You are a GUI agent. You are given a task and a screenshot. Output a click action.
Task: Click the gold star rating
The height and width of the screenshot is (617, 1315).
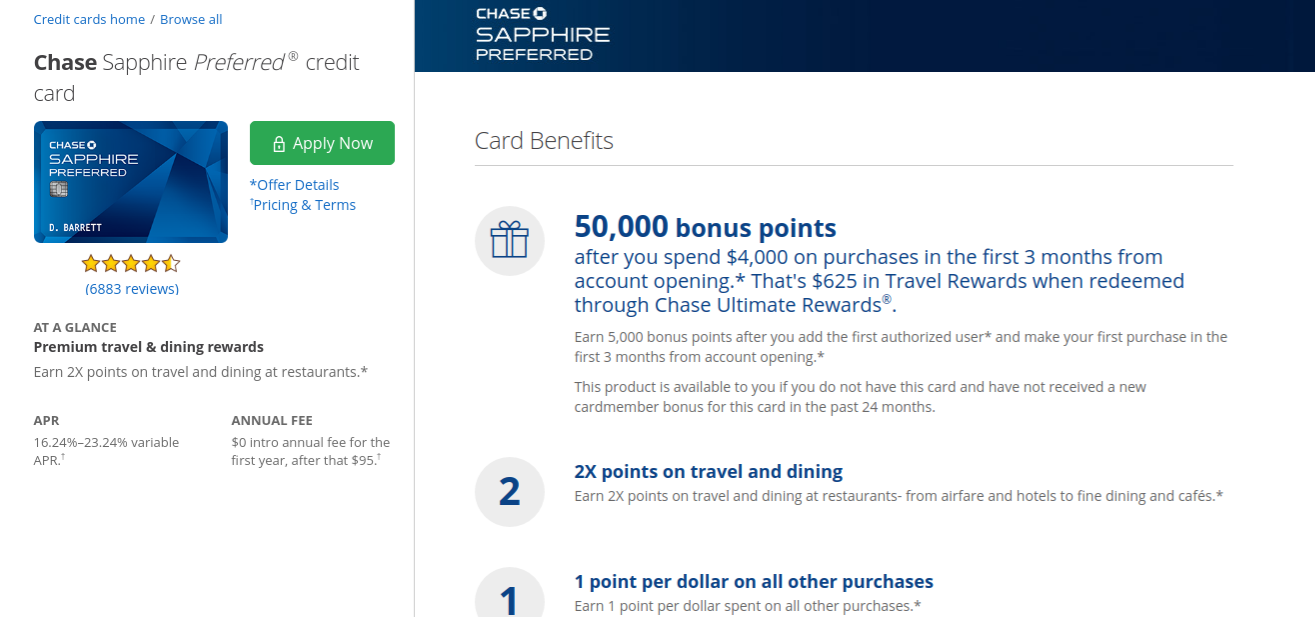coord(131,264)
